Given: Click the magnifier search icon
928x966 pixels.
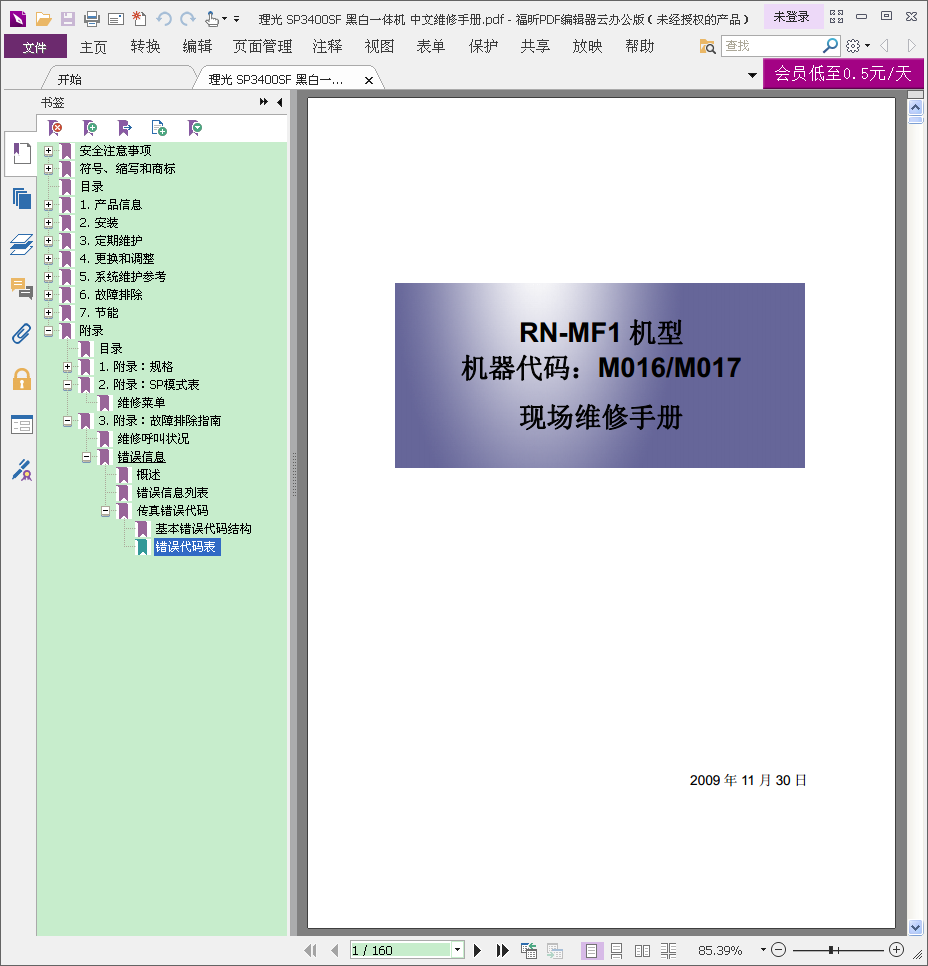Looking at the screenshot, I should click(x=830, y=46).
